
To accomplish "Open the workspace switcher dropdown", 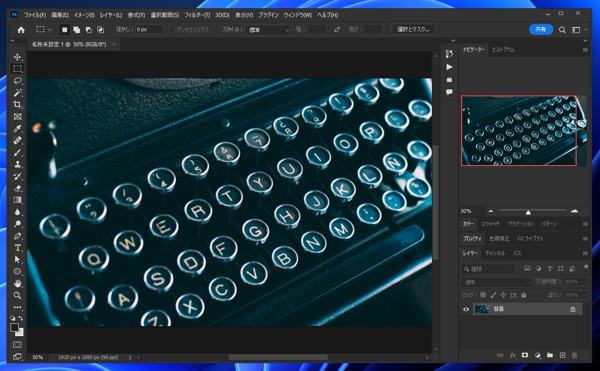I will coord(580,29).
